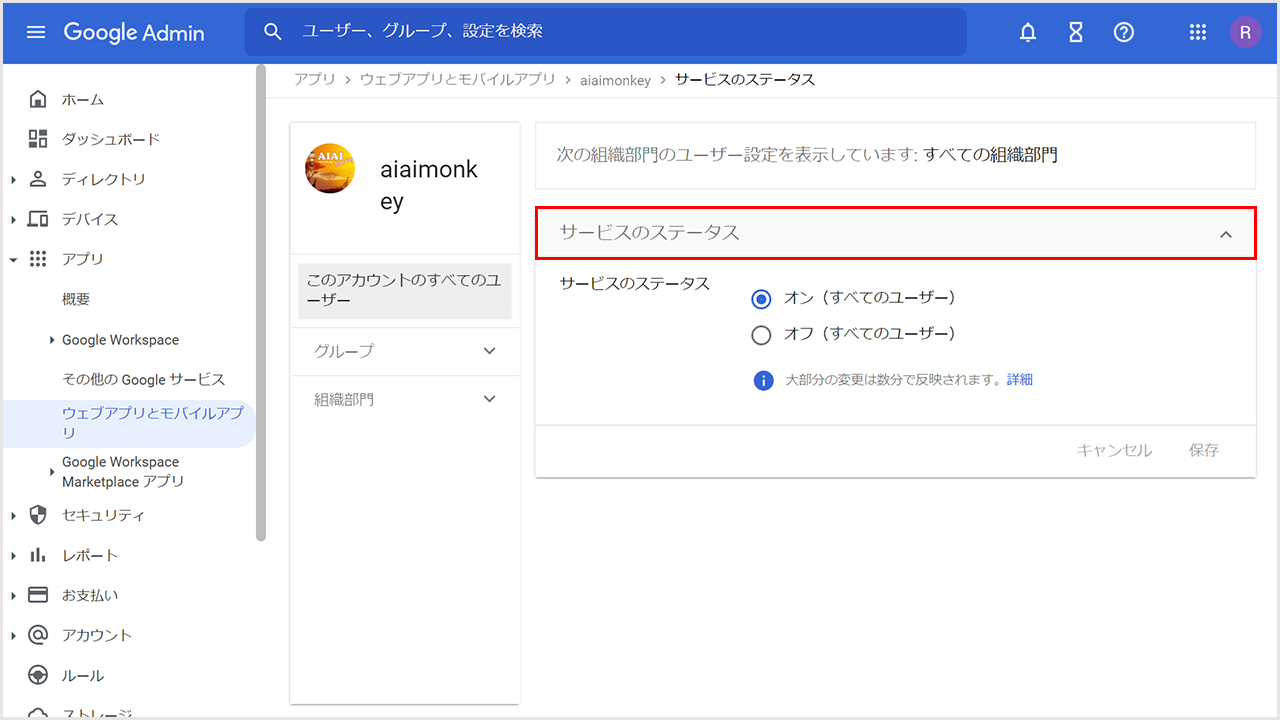Screen dimensions: 1280x720
Task: Open the help question mark icon
Action: [x=1124, y=32]
